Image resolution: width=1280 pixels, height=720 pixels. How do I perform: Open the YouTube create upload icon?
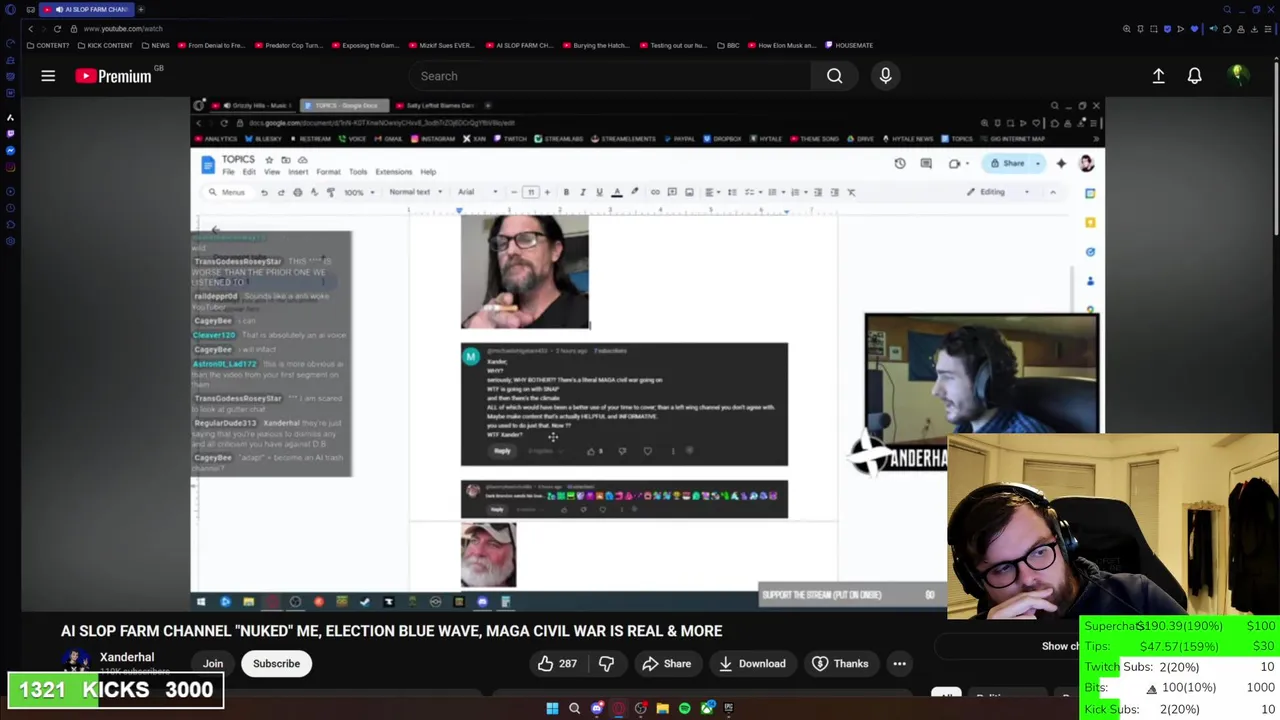pos(1158,76)
